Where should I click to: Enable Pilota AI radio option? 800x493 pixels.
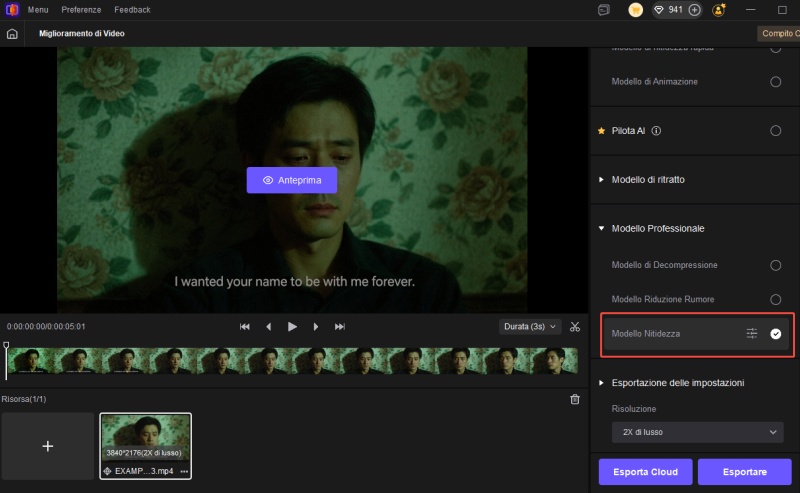(x=776, y=131)
